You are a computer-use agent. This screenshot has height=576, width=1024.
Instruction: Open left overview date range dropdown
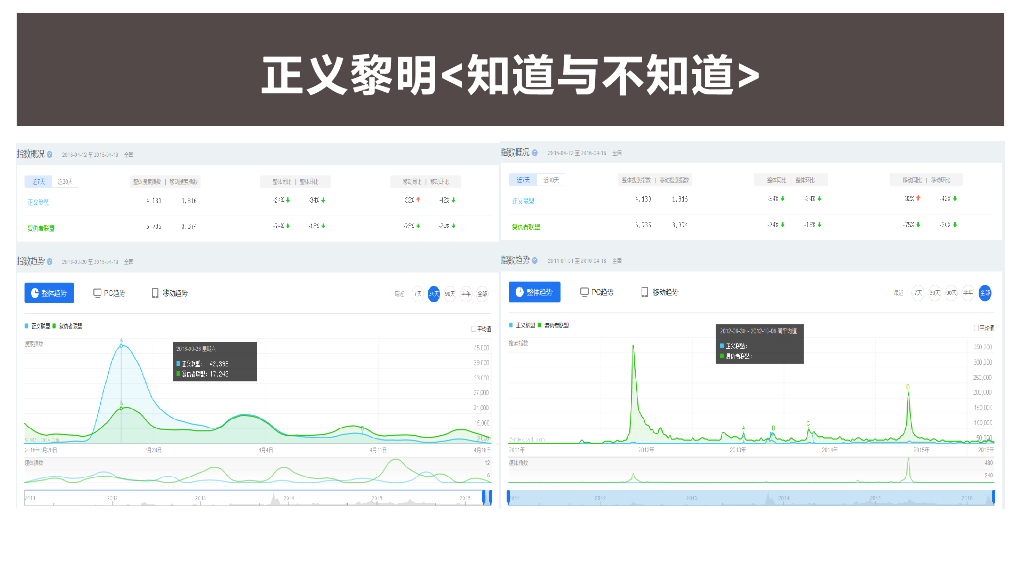click(90, 155)
